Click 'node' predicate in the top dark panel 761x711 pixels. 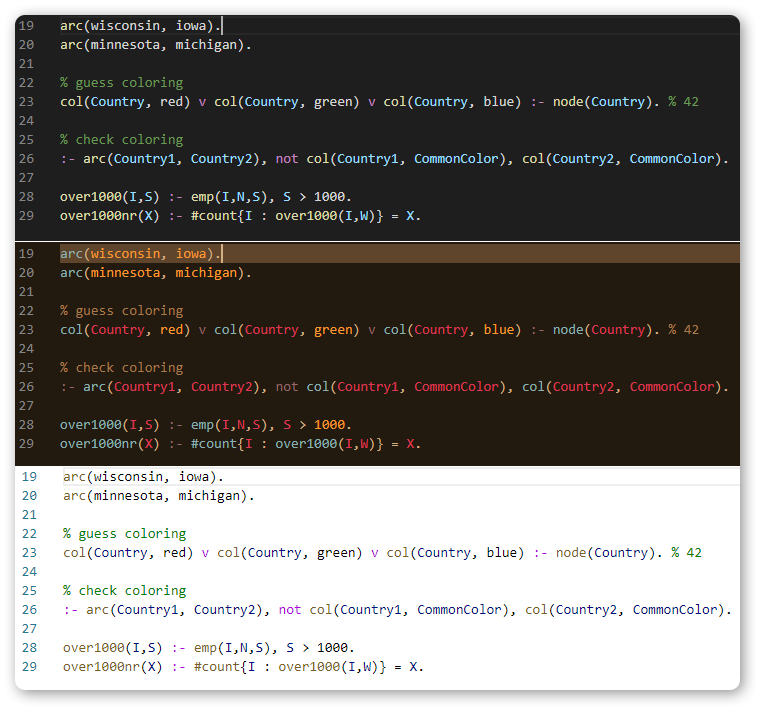pyautogui.click(x=568, y=102)
